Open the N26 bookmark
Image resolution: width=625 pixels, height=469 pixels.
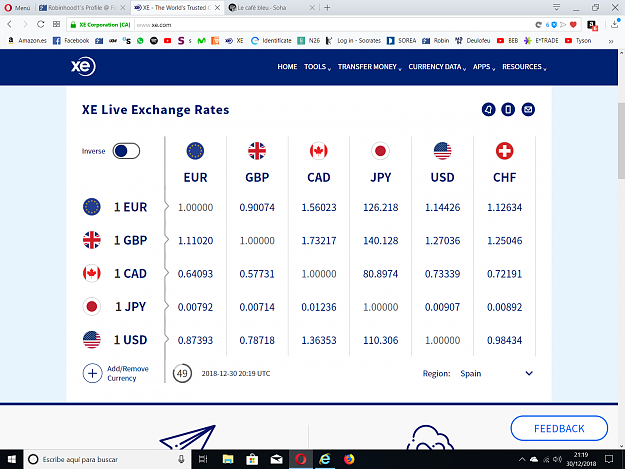pos(309,41)
